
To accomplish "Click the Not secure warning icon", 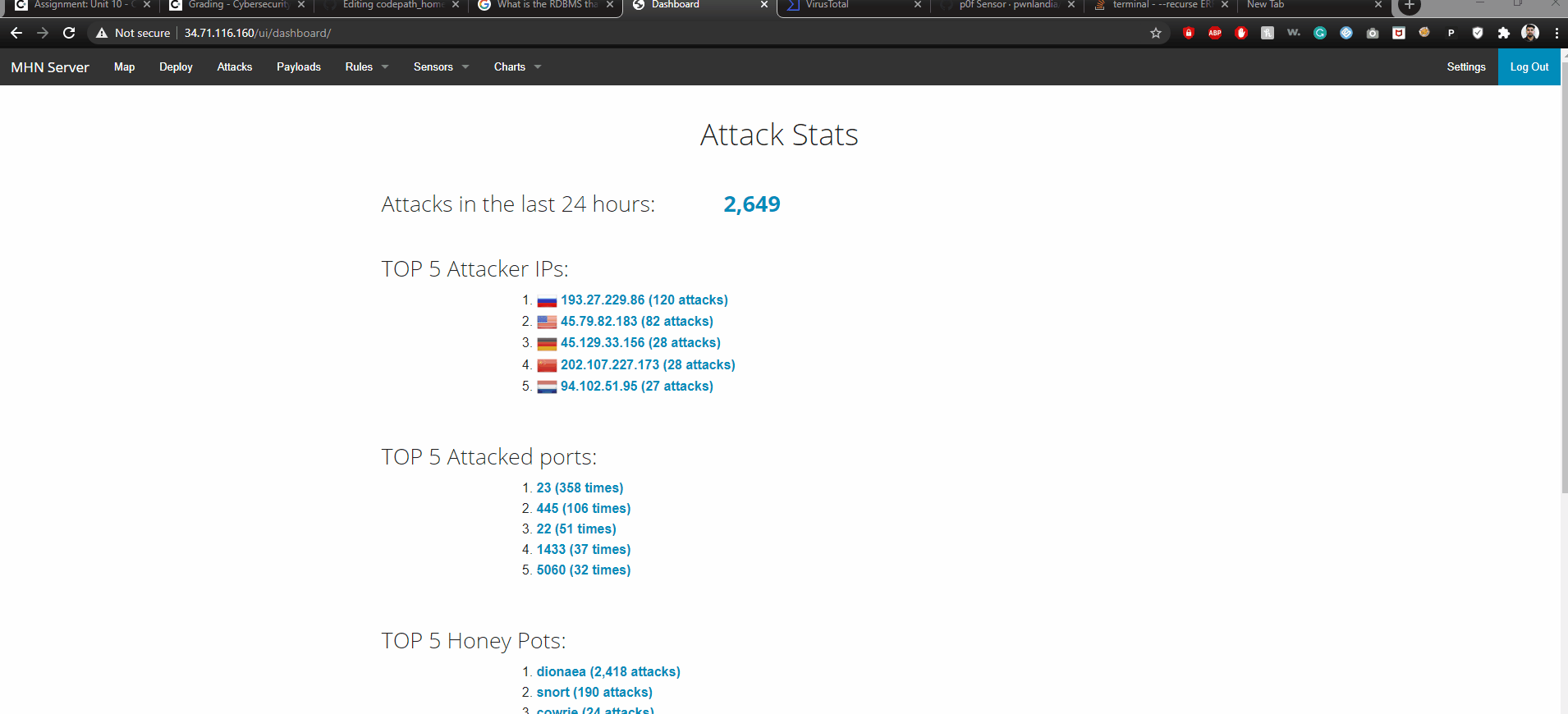I will 102,33.
